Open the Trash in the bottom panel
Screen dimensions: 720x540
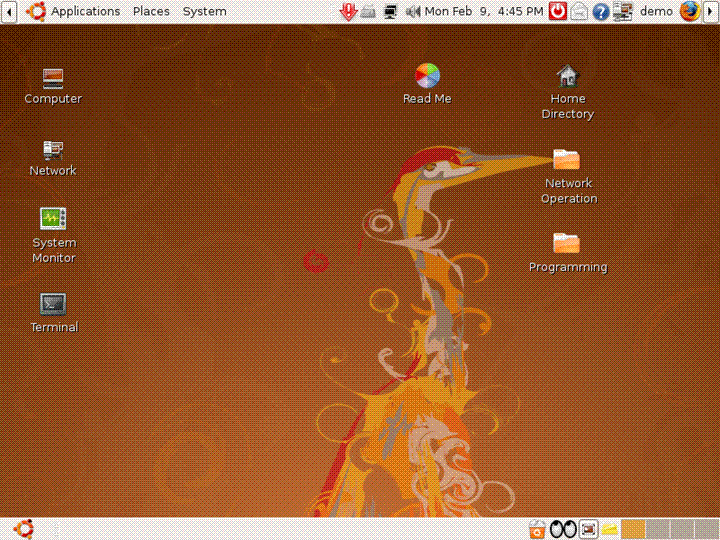tap(537, 529)
